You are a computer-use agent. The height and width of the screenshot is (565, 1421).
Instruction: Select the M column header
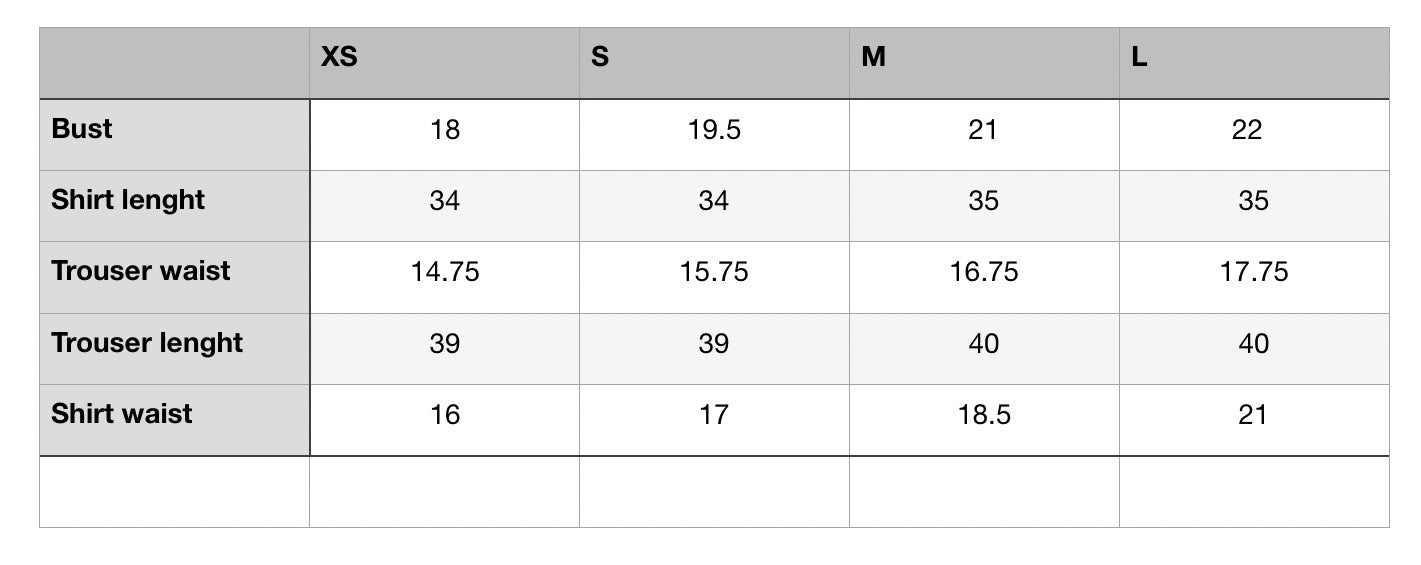coord(984,63)
